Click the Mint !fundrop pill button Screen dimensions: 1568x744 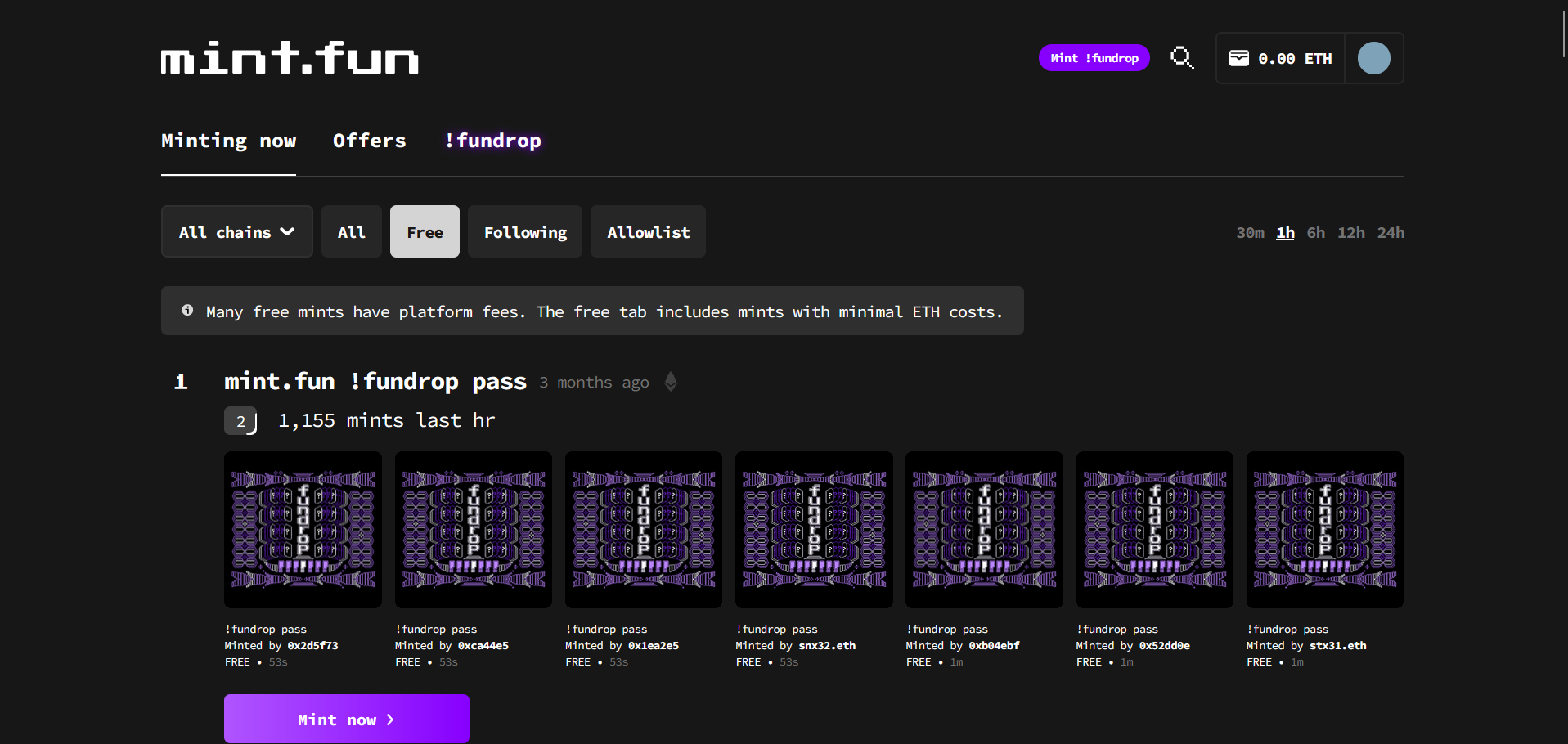pyautogui.click(x=1094, y=58)
